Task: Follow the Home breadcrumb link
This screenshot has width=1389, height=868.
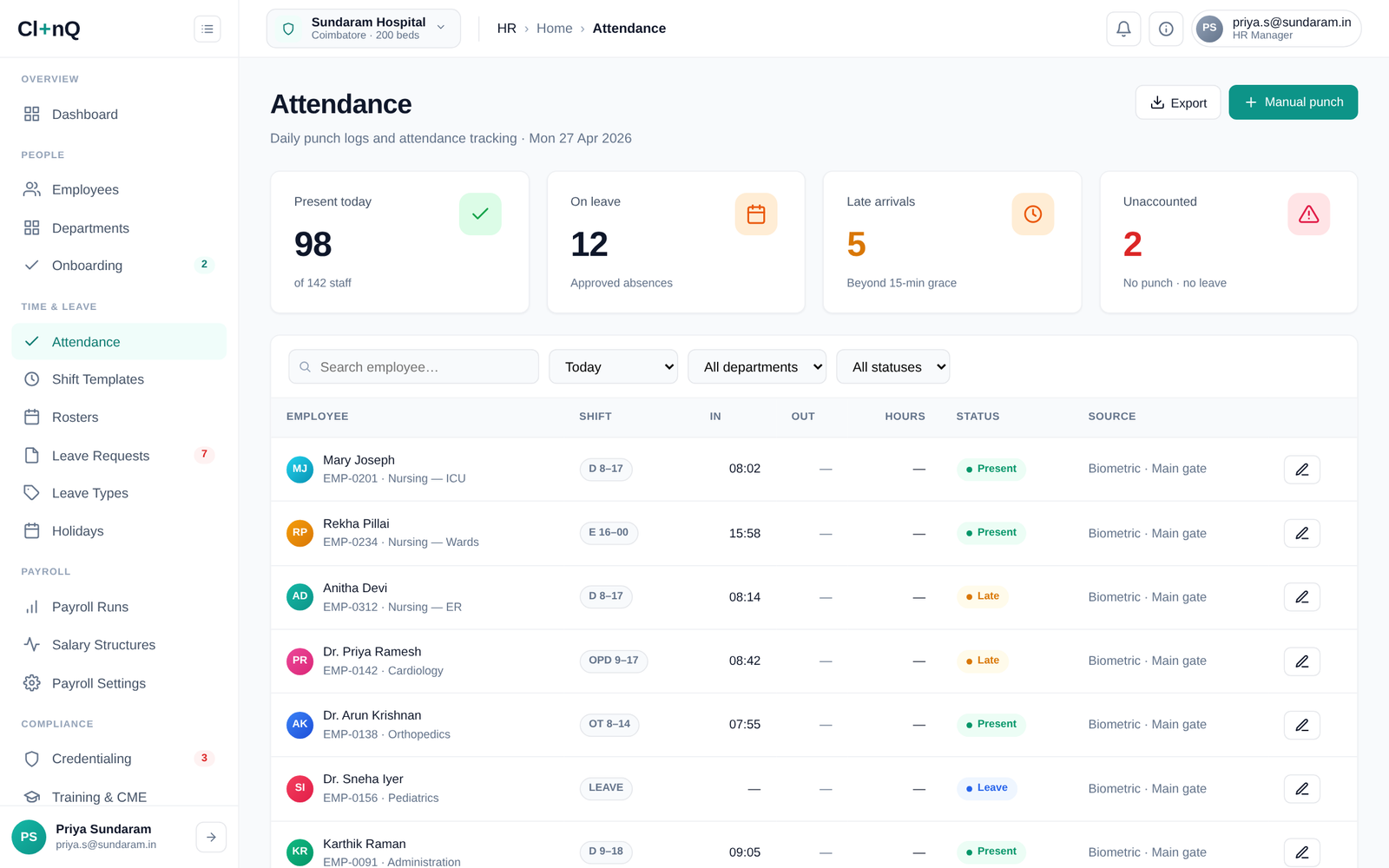Action: [554, 29]
